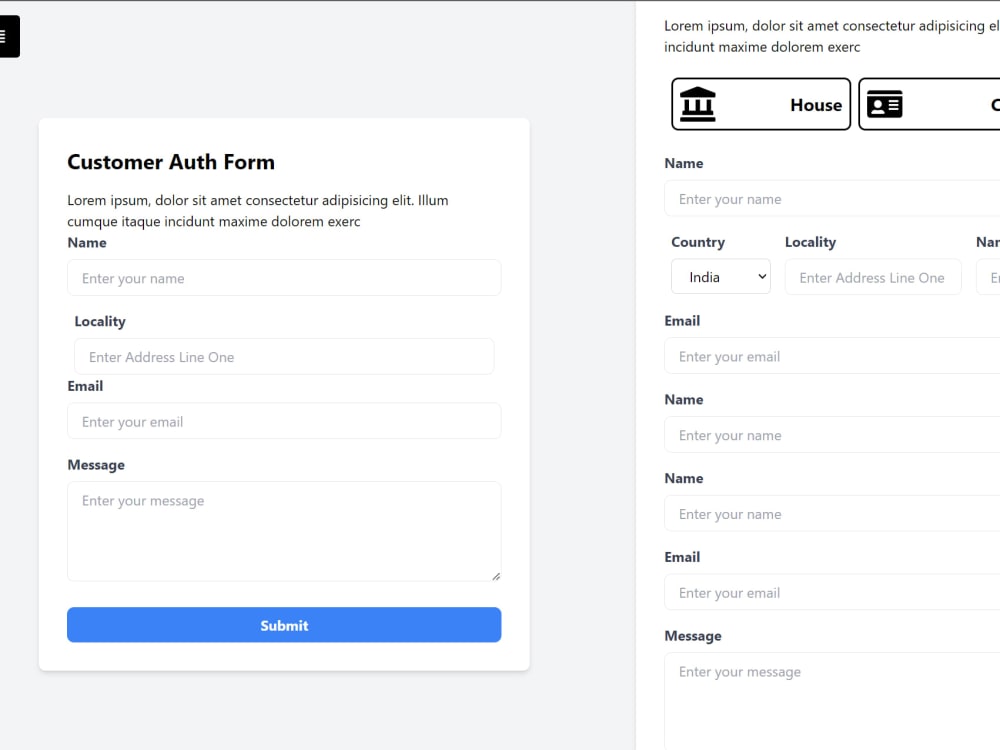Click the House bank building icon
1000x750 pixels.
(698, 104)
